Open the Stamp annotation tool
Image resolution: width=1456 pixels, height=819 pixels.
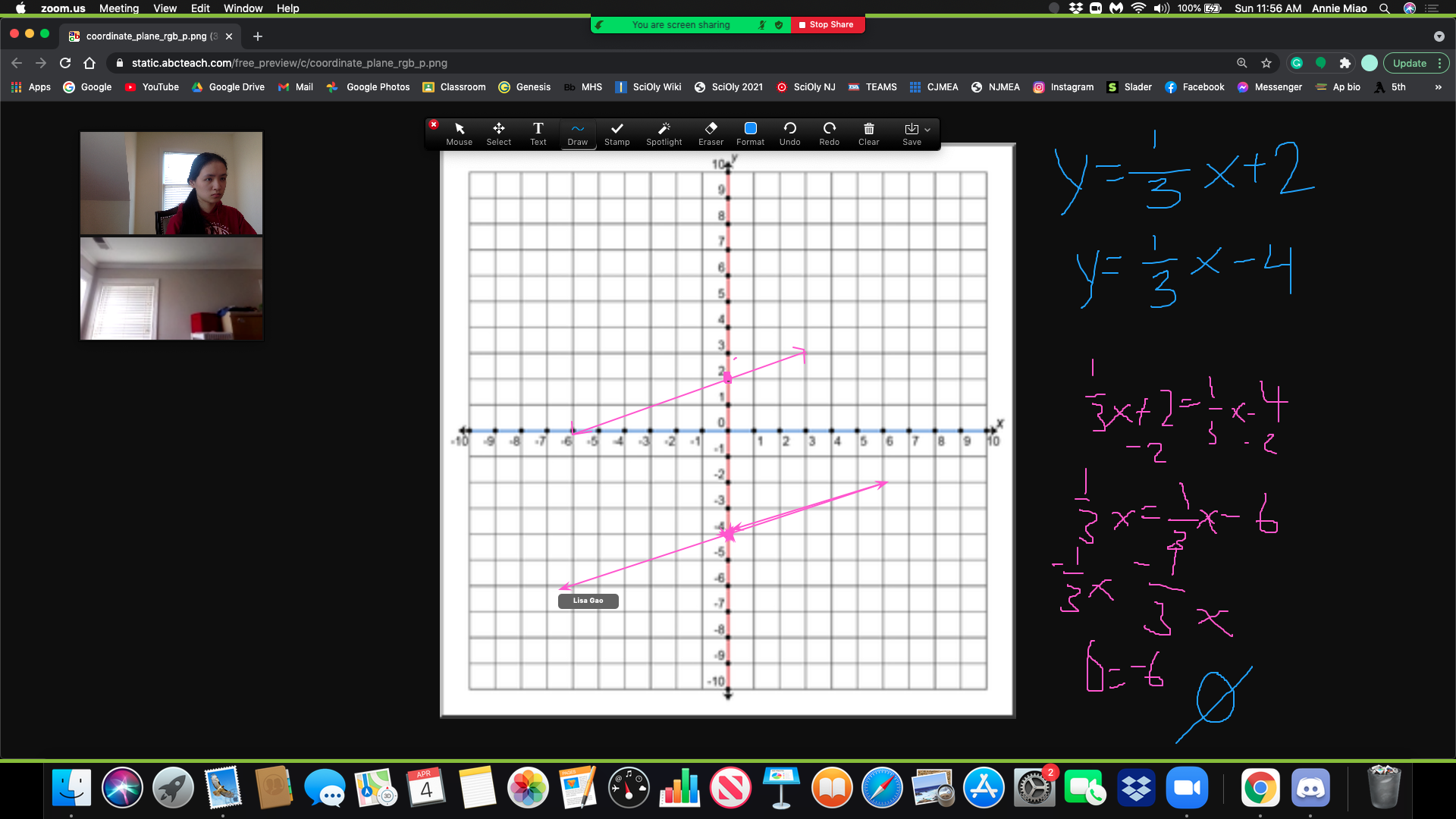pyautogui.click(x=617, y=133)
